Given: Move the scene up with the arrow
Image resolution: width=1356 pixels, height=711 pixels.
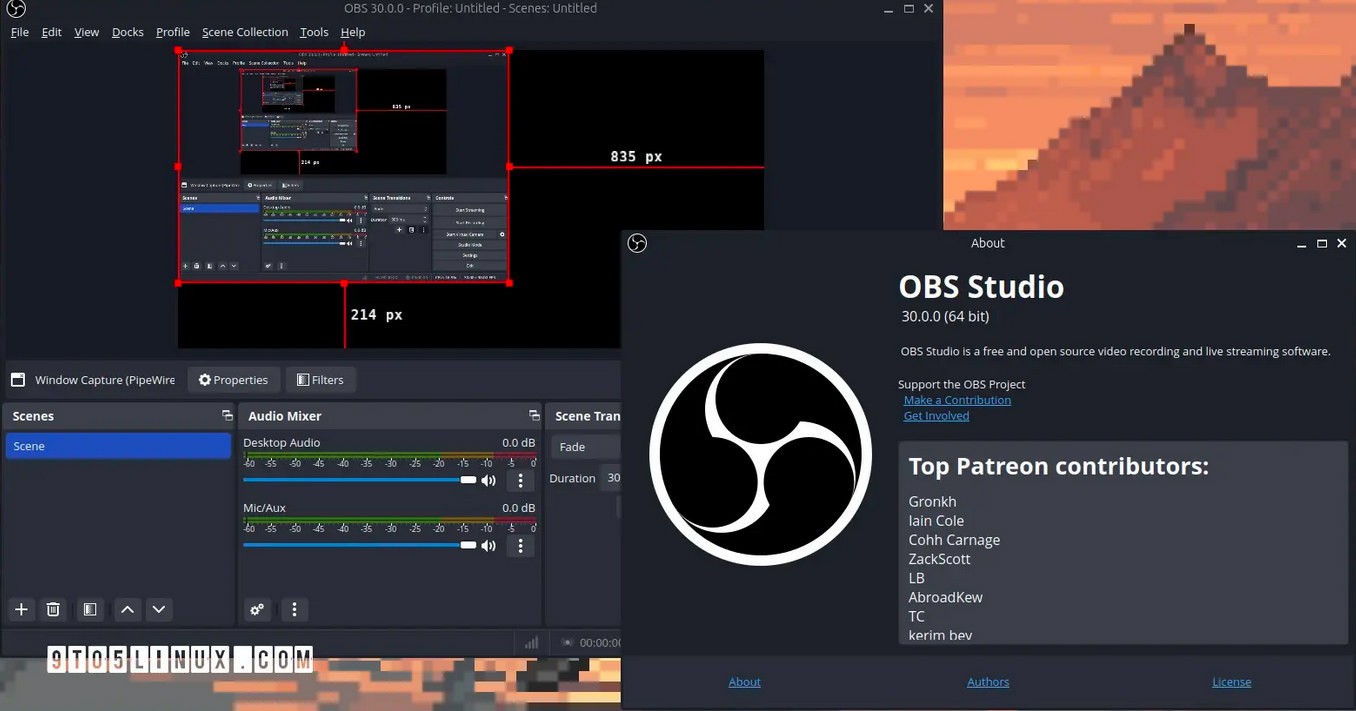Looking at the screenshot, I should tap(127, 609).
